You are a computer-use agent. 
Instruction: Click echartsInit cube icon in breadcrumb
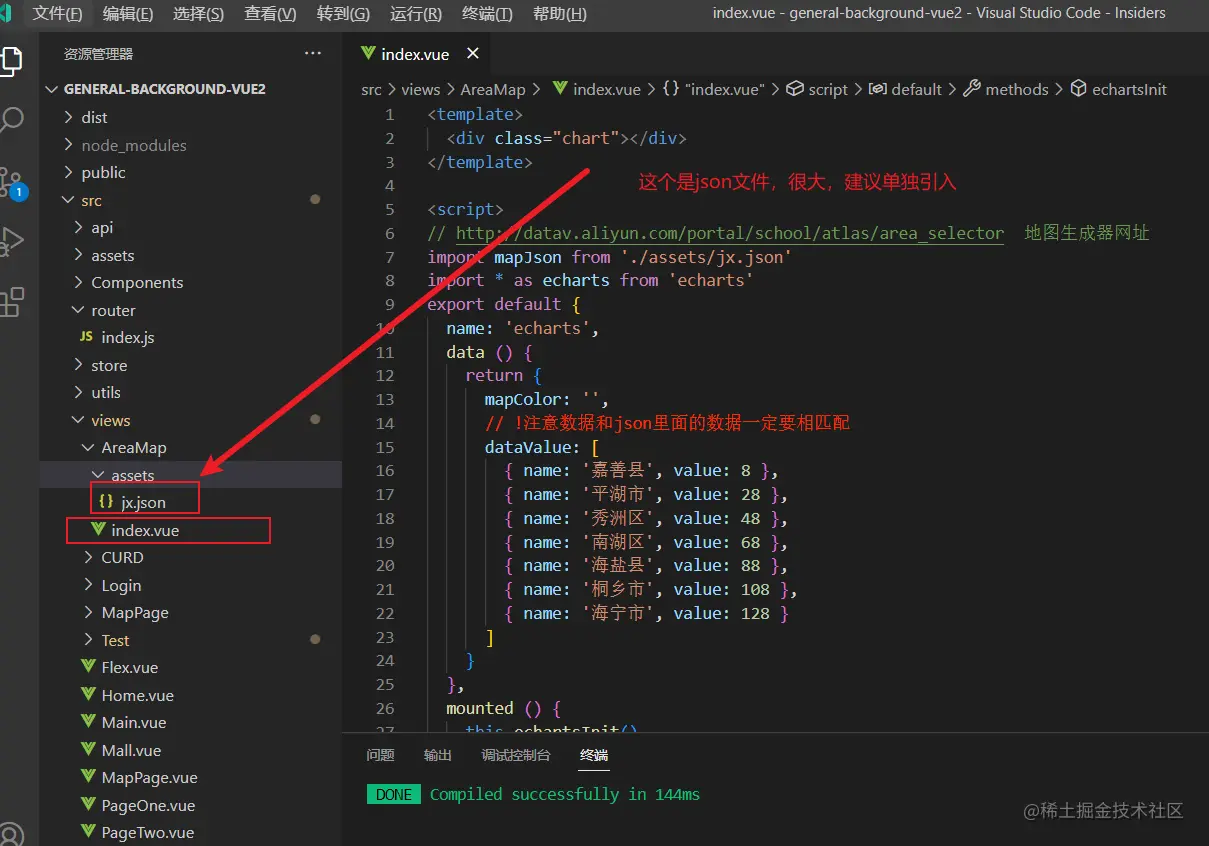1078,89
